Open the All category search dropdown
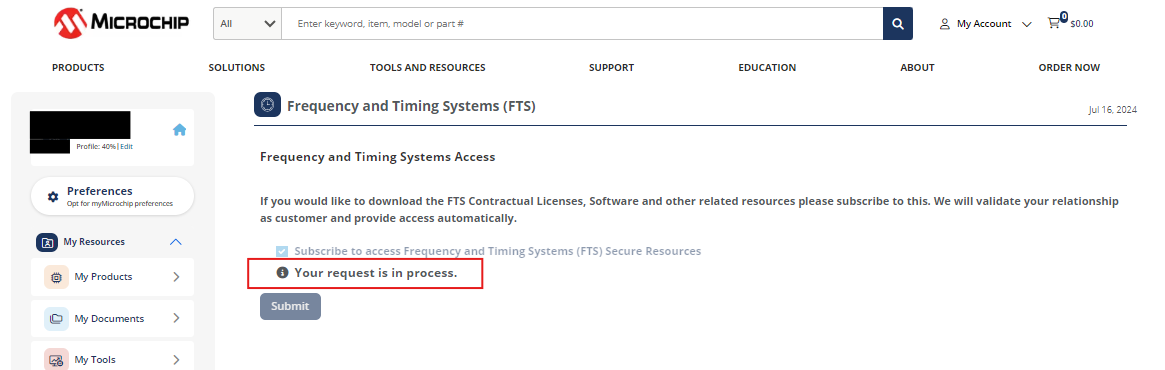This screenshot has width=1165, height=370. click(x=247, y=24)
